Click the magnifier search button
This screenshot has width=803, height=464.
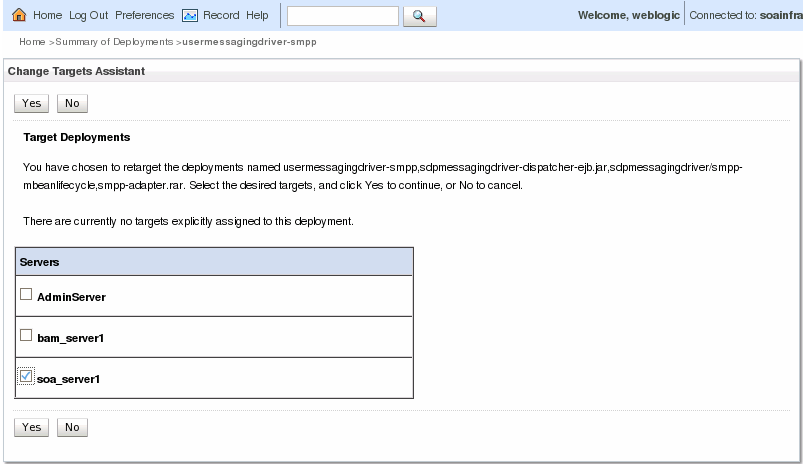click(x=419, y=16)
